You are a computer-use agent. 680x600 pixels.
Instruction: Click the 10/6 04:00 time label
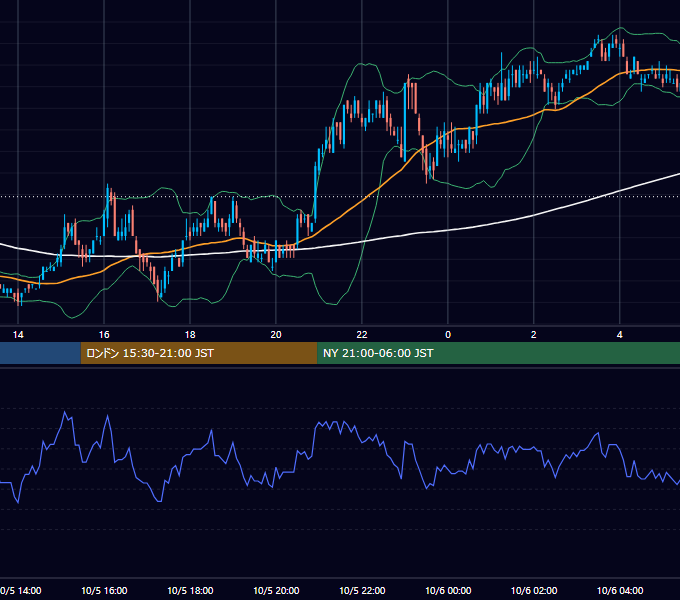point(620,590)
